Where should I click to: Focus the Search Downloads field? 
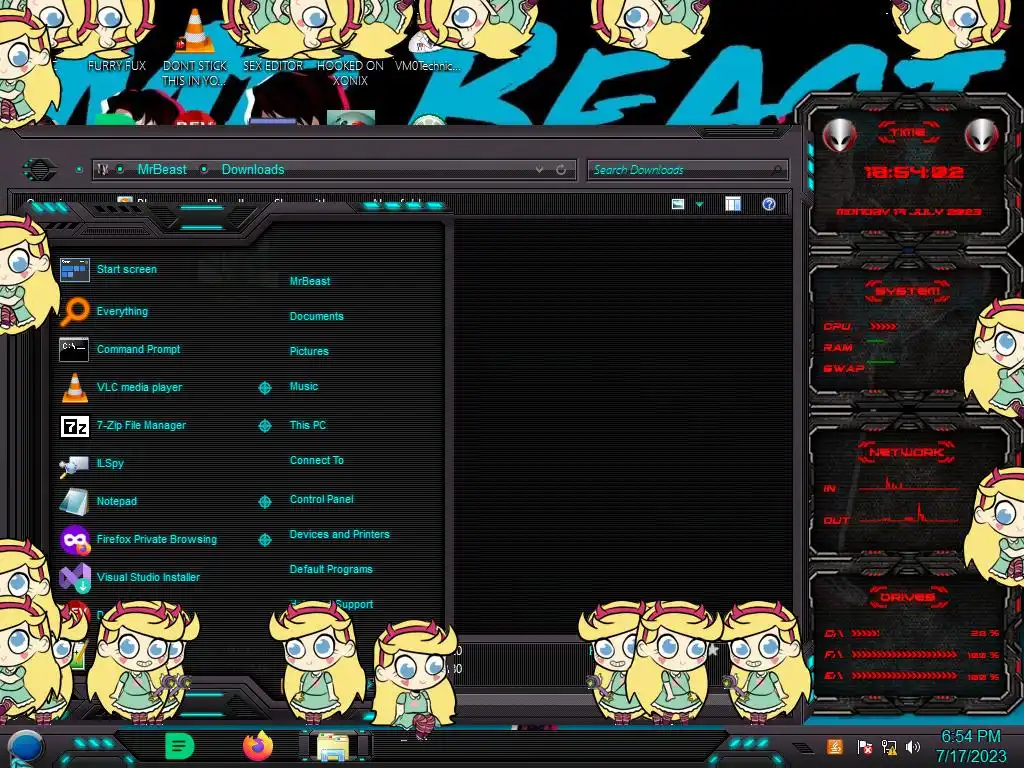coord(679,170)
